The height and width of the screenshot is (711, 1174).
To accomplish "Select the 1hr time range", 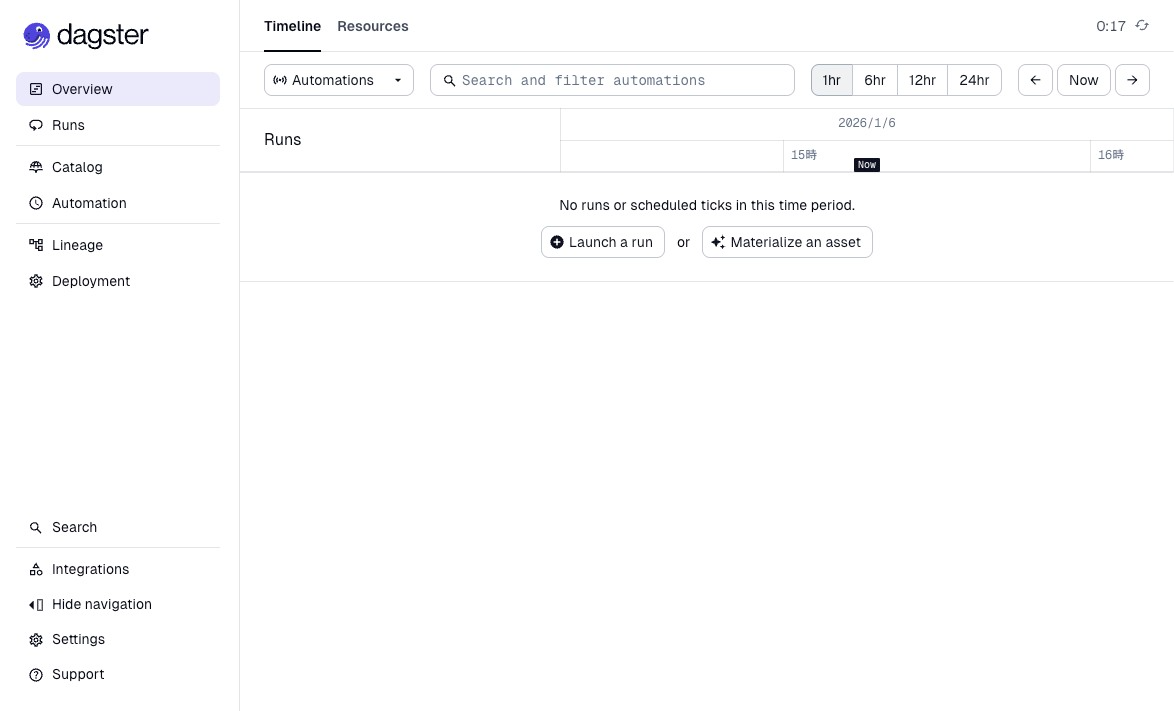I will click(831, 80).
